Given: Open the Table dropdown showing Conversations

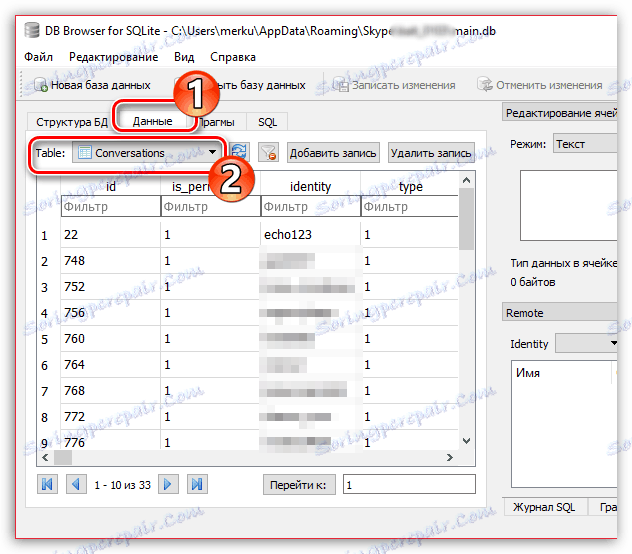Looking at the screenshot, I should tap(146, 152).
